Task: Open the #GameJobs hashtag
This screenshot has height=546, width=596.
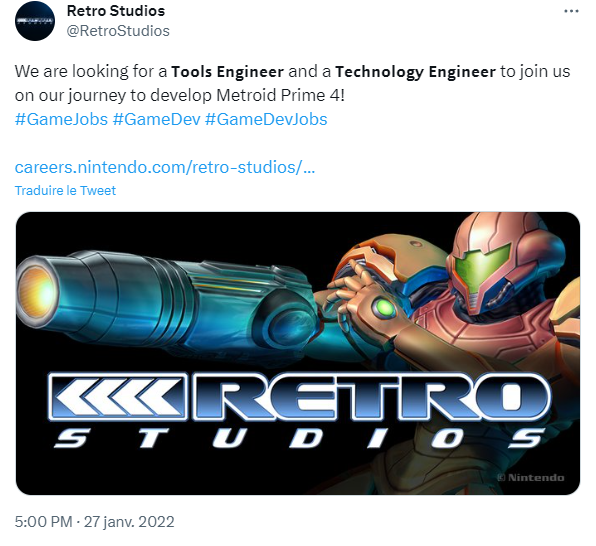Action: point(61,119)
